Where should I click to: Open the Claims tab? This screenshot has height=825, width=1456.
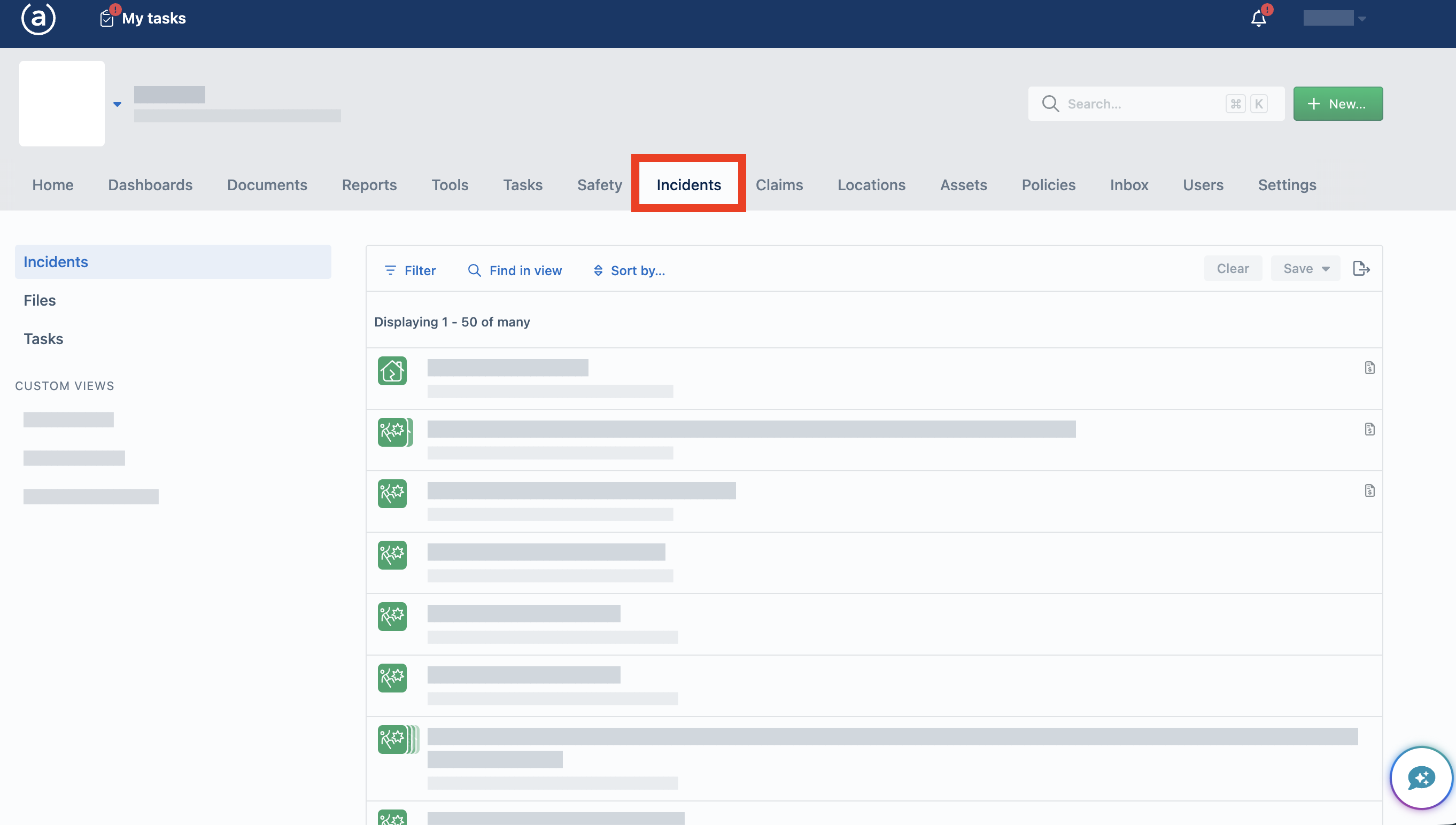(779, 185)
